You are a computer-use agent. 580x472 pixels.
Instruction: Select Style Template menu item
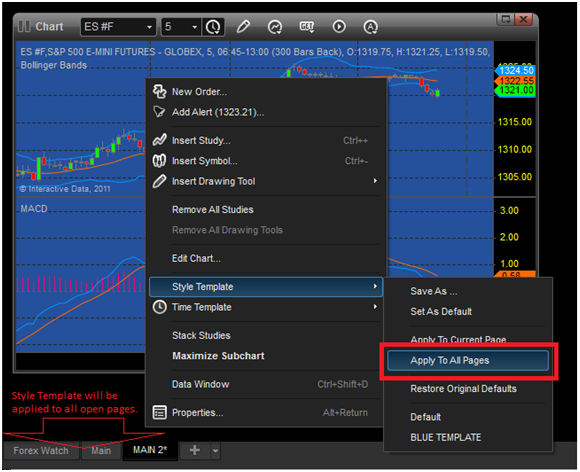[266, 287]
